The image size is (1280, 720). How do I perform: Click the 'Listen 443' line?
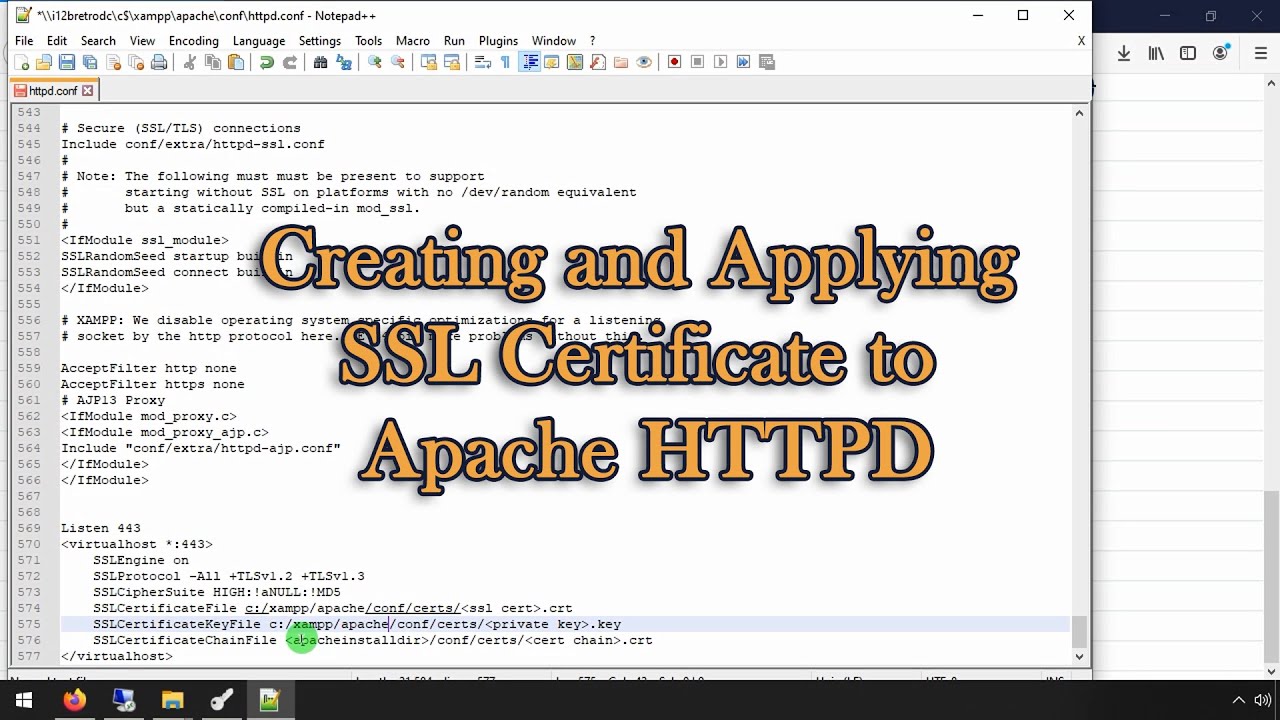pyautogui.click(x=101, y=528)
